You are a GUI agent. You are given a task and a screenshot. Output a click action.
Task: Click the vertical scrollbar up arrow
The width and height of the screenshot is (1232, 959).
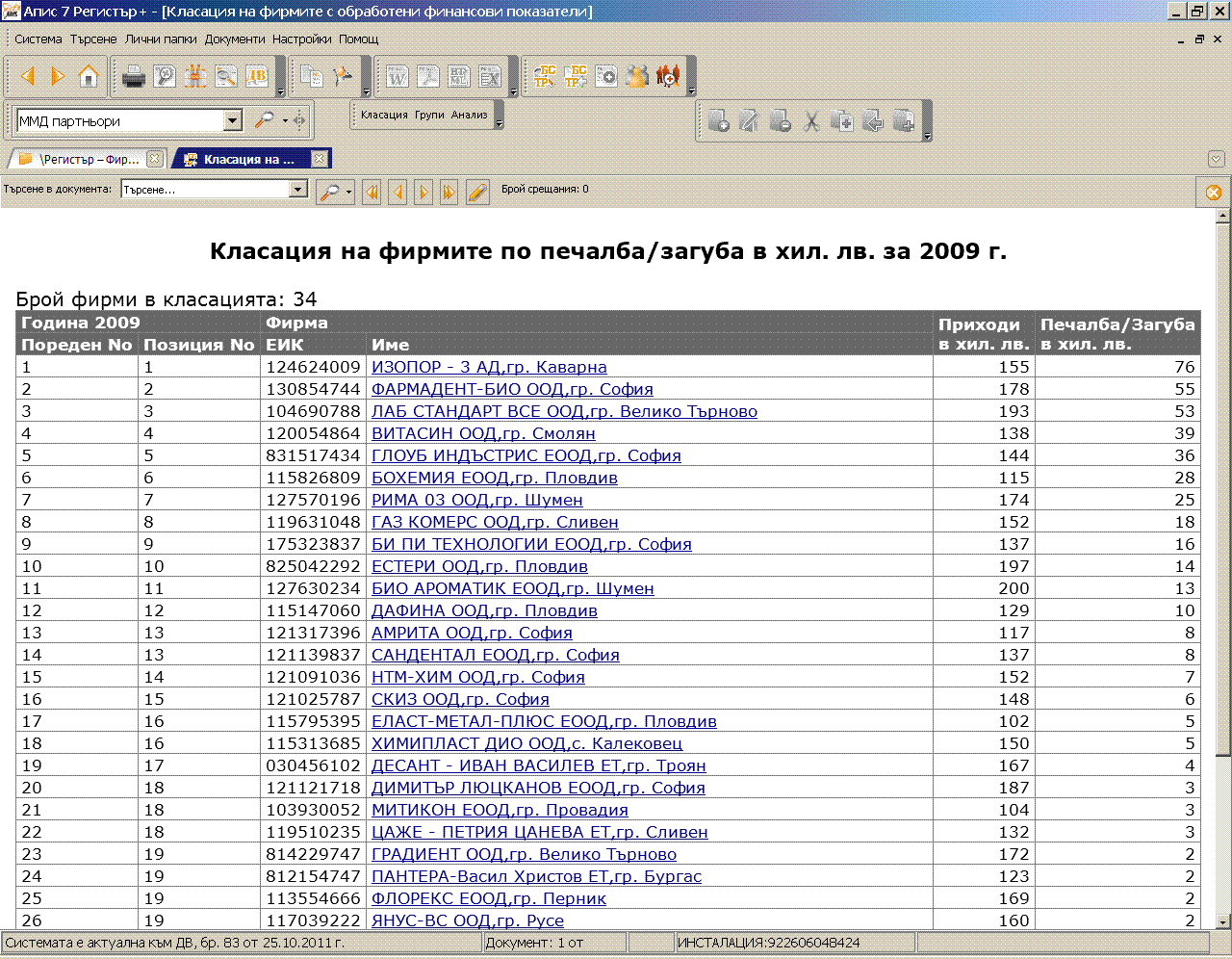(x=1223, y=216)
